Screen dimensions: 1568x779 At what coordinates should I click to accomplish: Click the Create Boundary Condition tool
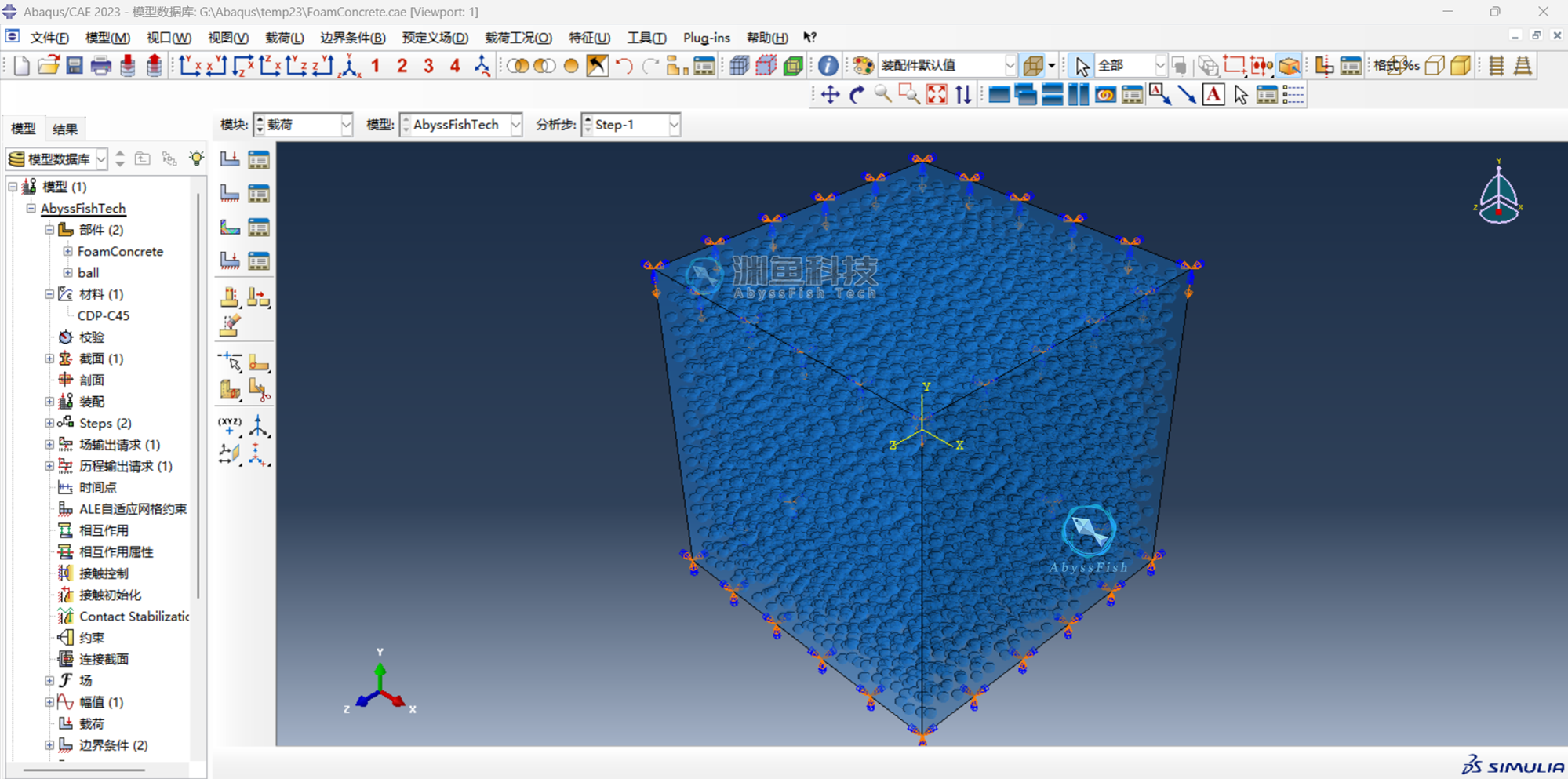coord(230,193)
